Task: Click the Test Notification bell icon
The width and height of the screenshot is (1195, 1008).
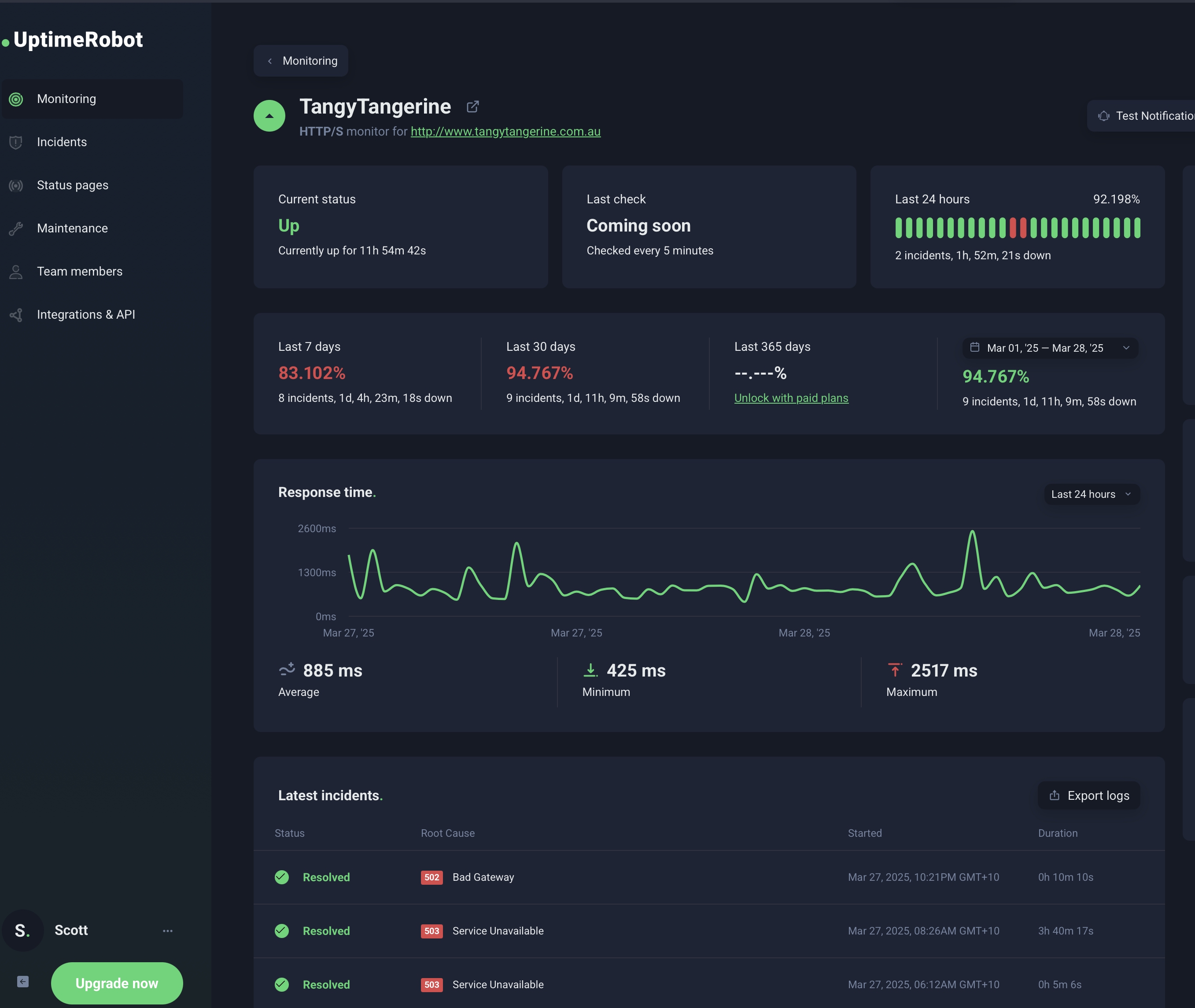Action: 1103,116
